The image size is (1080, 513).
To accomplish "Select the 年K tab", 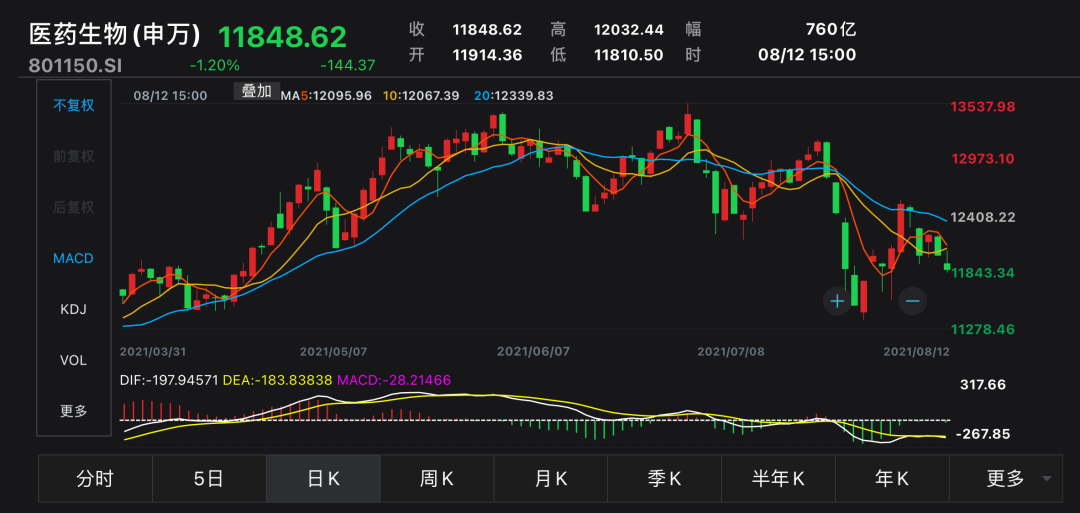I will [x=892, y=479].
